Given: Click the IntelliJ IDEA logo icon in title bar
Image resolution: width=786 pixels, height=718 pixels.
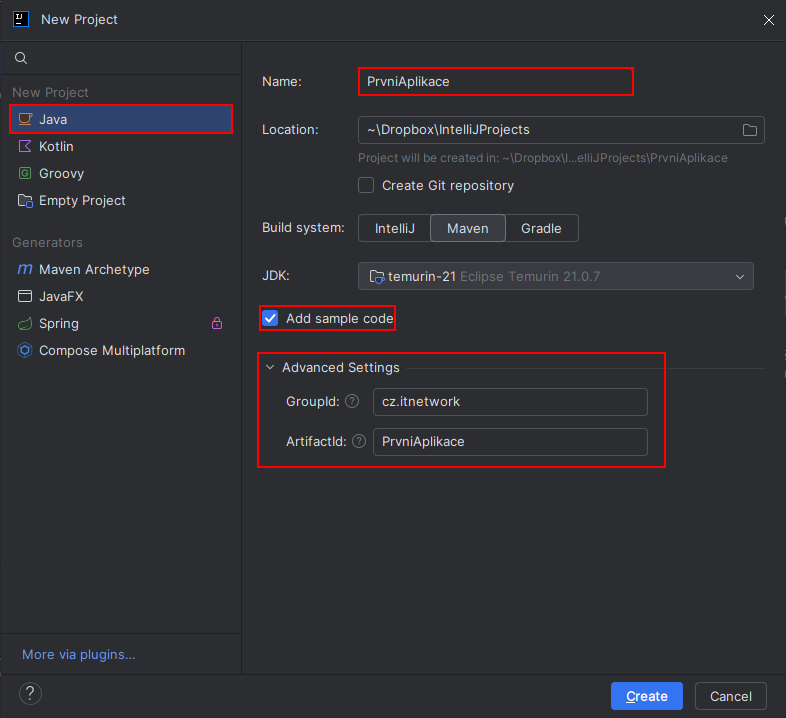Looking at the screenshot, I should click(21, 20).
